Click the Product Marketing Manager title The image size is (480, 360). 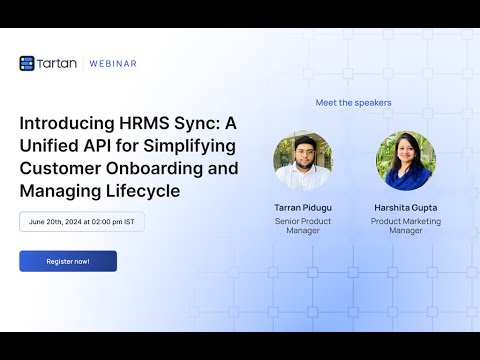[406, 226]
